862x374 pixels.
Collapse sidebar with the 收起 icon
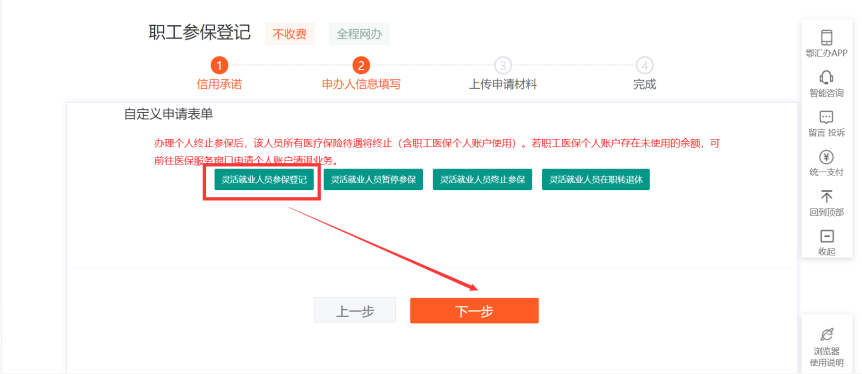coord(826,236)
